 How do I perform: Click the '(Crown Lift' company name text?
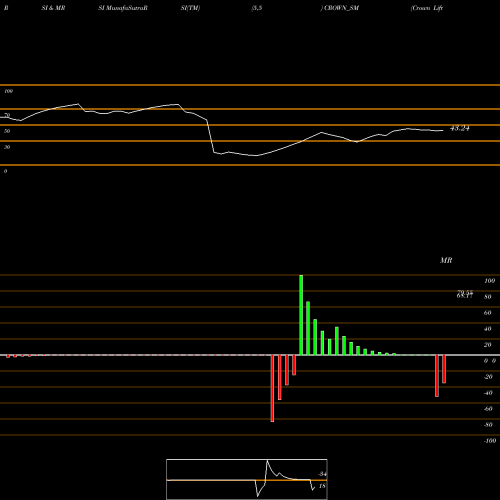pos(427,8)
